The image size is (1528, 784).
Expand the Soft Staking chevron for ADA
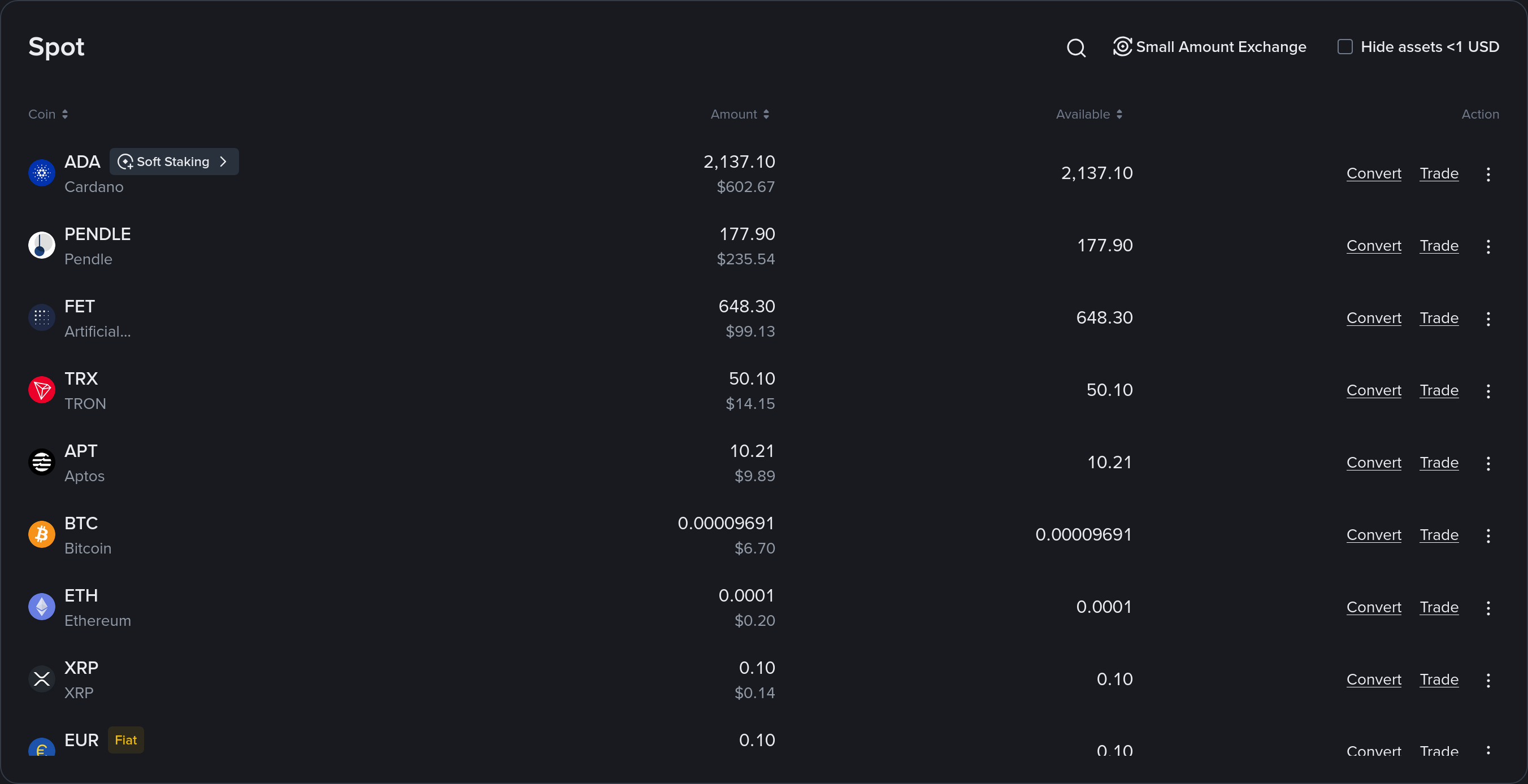(223, 162)
